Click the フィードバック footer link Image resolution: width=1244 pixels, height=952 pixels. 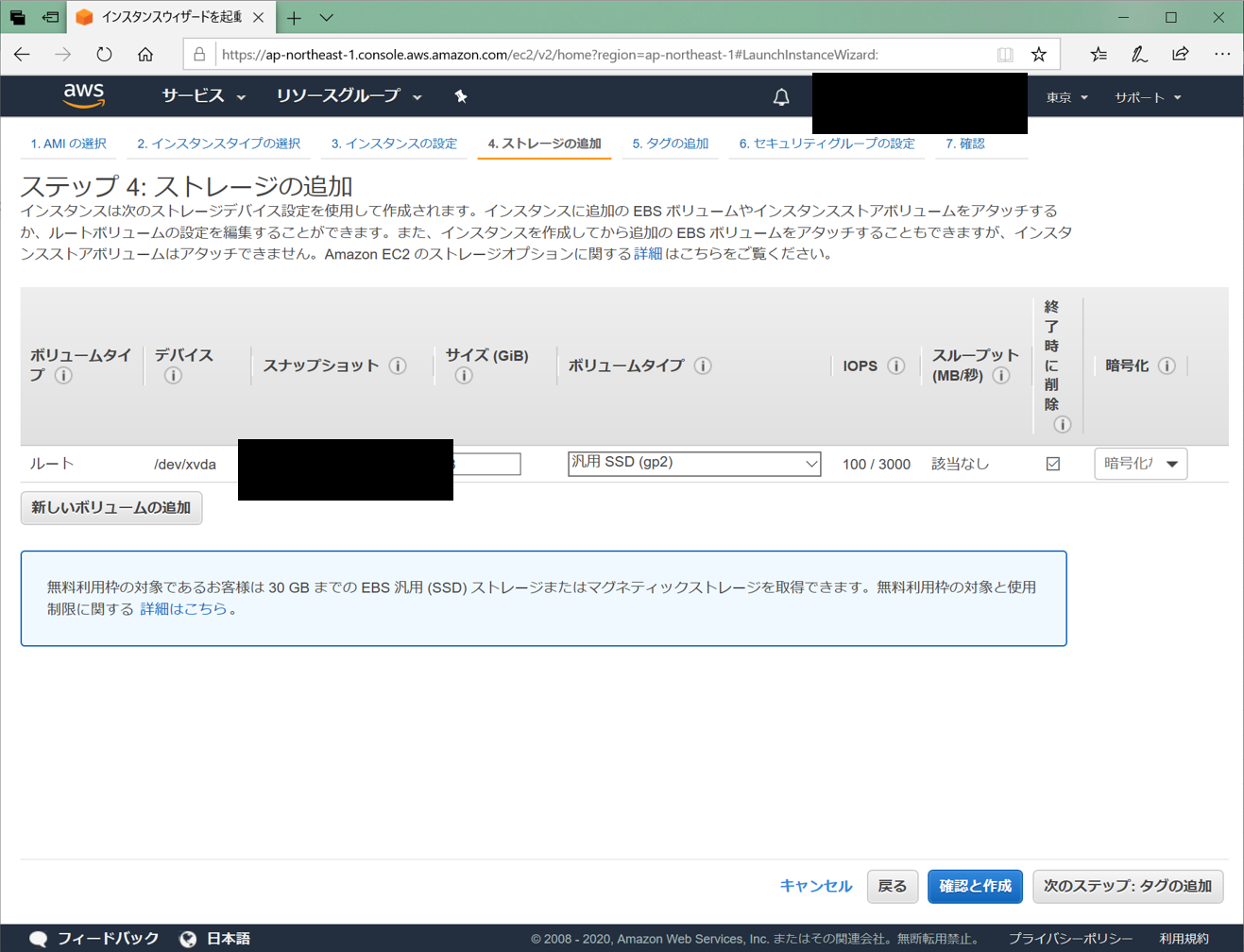(108, 938)
